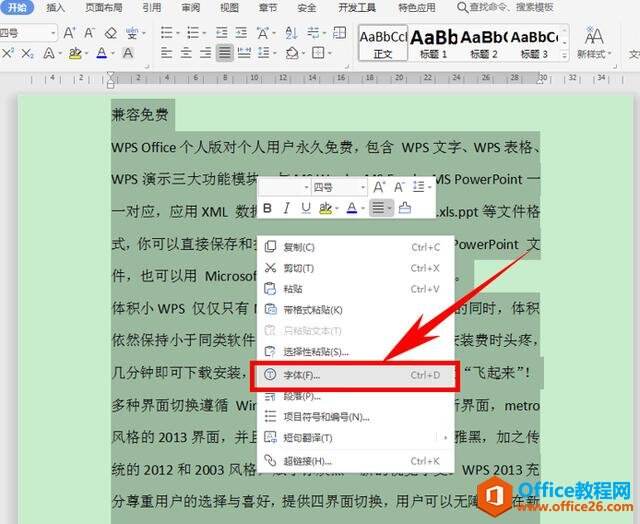The height and width of the screenshot is (524, 640).
Task: Clear formatting with the ribbon eraser icon
Action: [x=111, y=33]
